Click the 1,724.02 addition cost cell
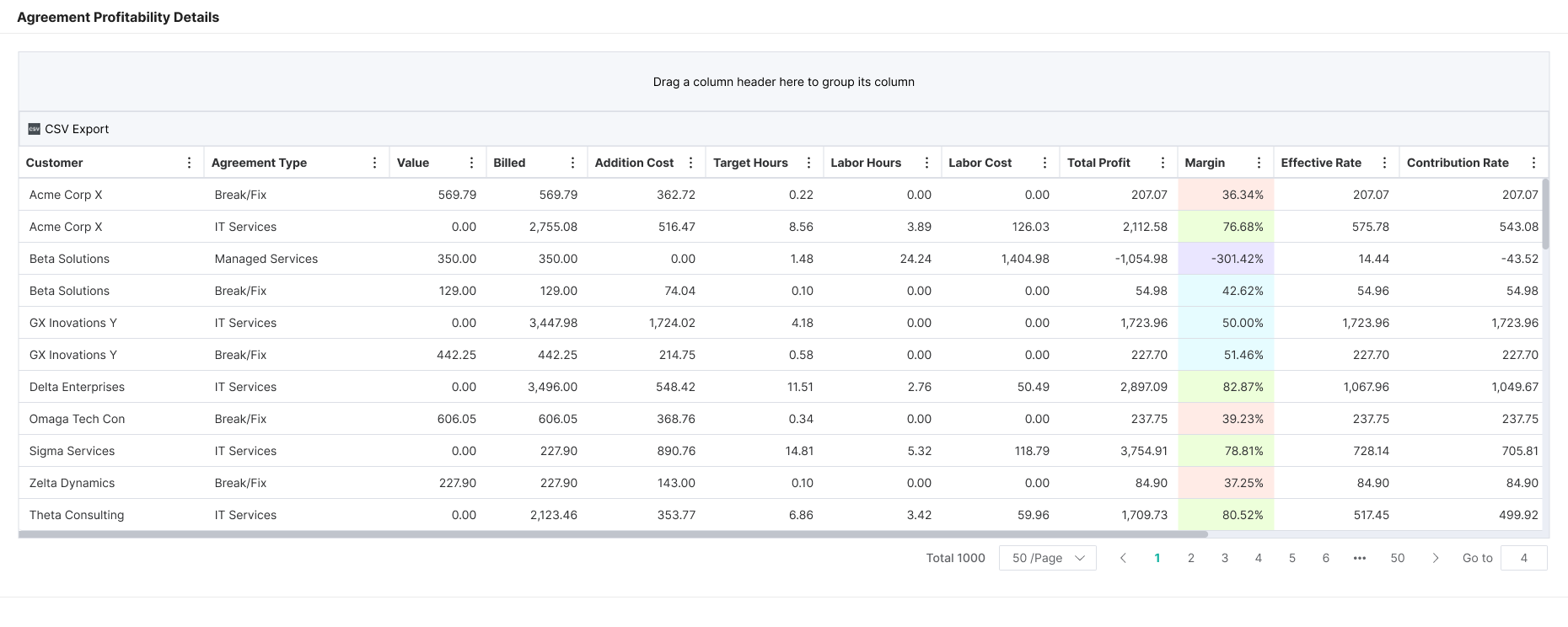This screenshot has height=627, width=1568. pyautogui.click(x=647, y=323)
